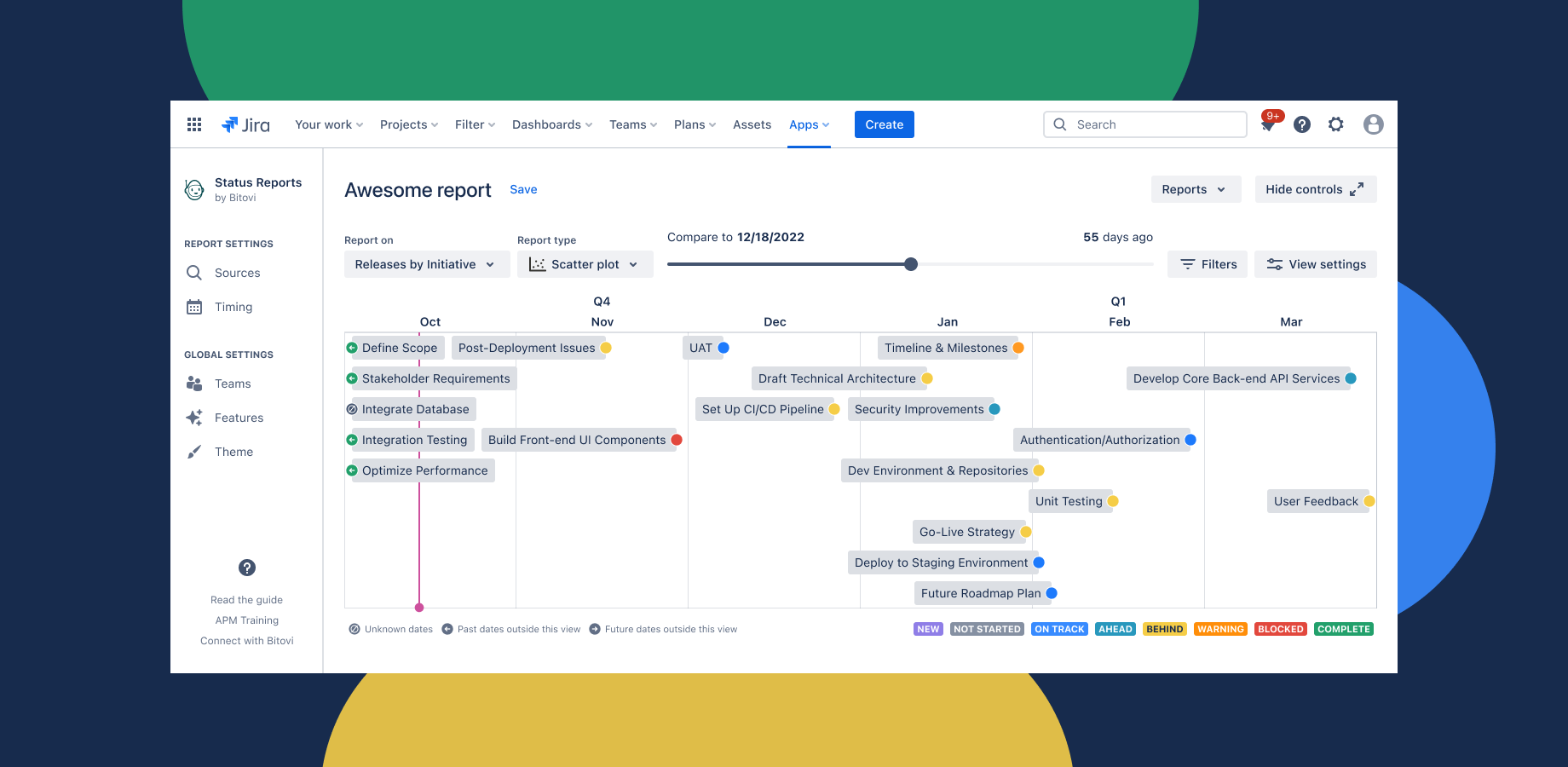Viewport: 1568px width, 767px height.
Task: Open the Filter dropdown menu
Action: click(x=475, y=124)
